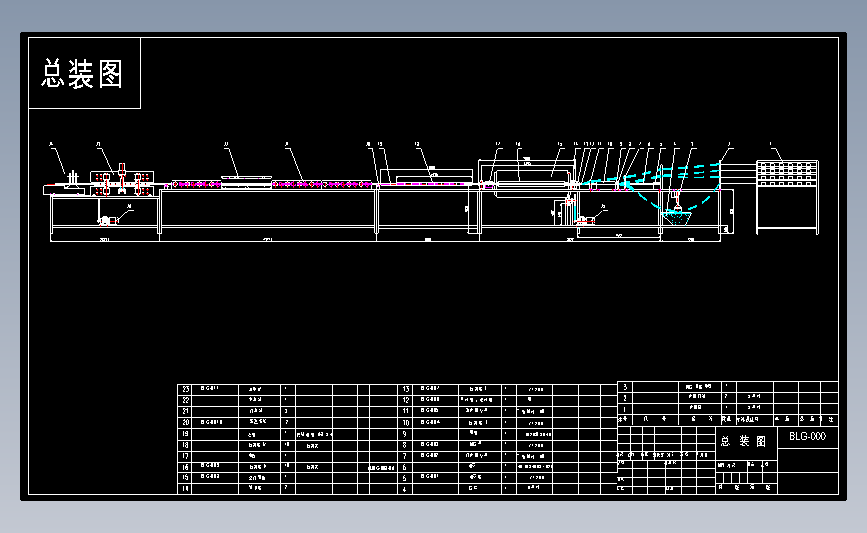
Task: Select parts list row number 23
Action: (289, 389)
